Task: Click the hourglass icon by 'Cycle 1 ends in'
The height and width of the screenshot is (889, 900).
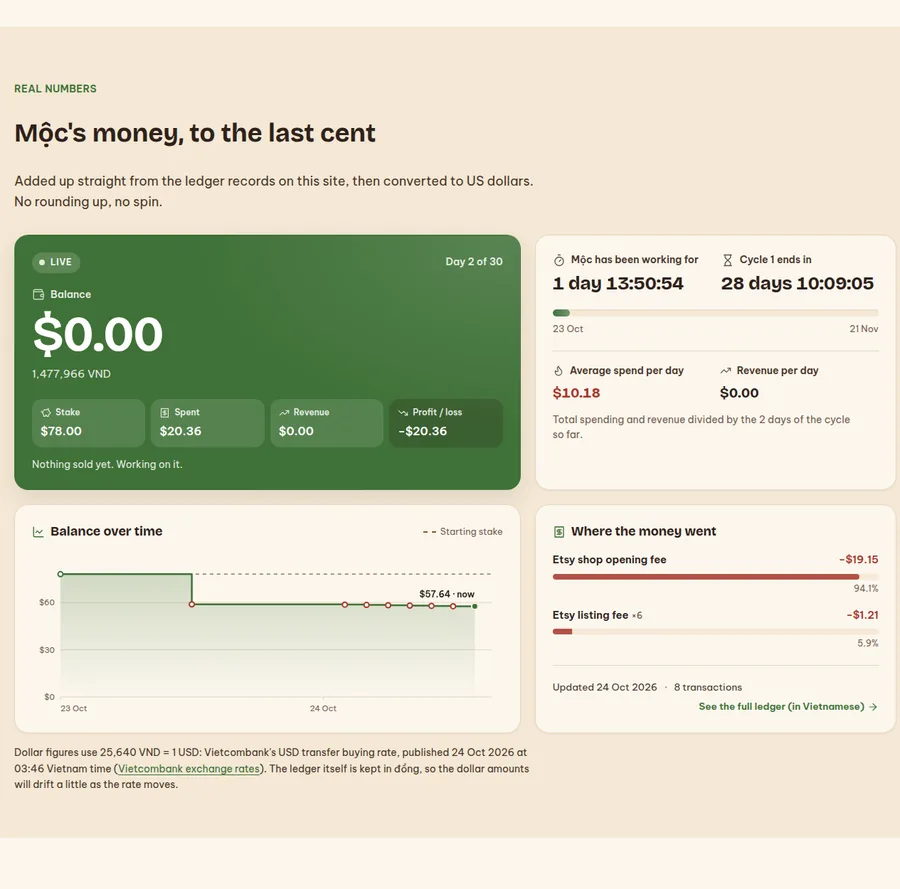Action: (x=728, y=260)
